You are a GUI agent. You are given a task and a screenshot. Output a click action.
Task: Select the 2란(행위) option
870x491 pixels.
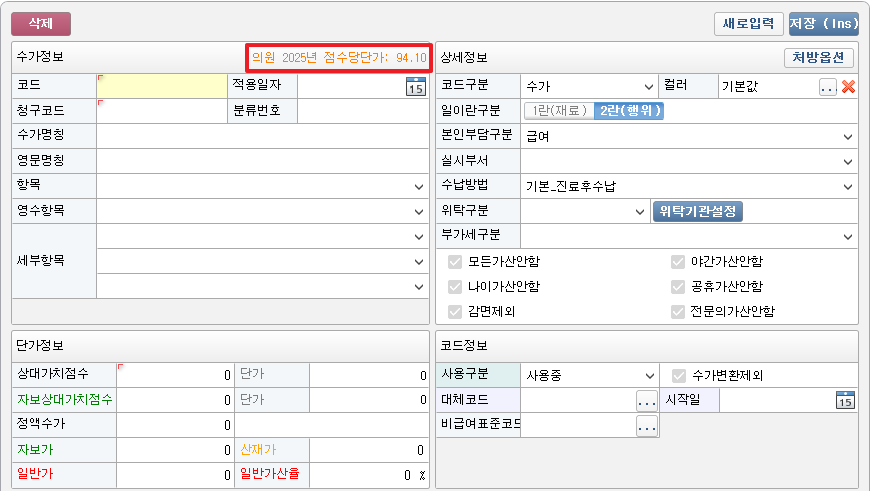[x=630, y=111]
